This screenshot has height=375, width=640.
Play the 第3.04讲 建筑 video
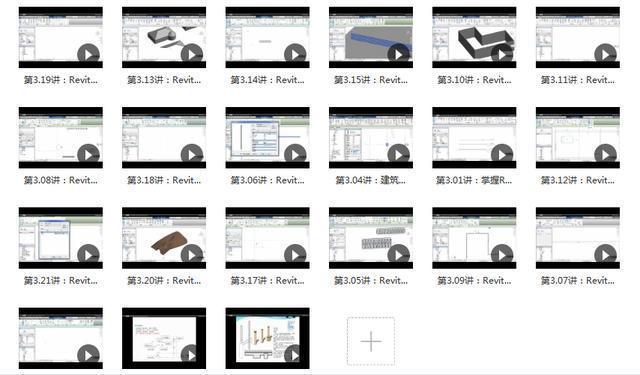(398, 155)
